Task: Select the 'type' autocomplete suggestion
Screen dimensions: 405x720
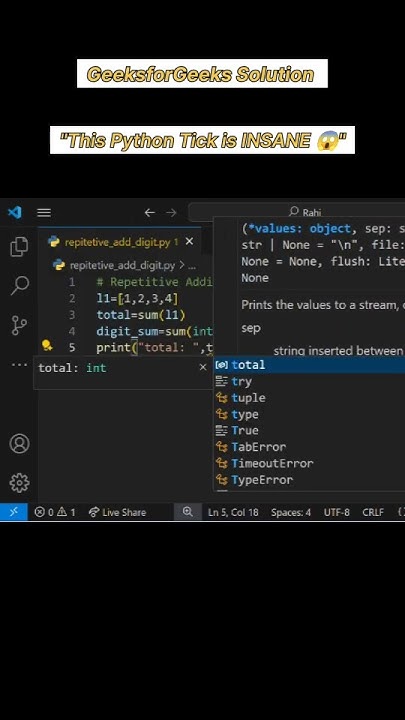Action: [310, 415]
